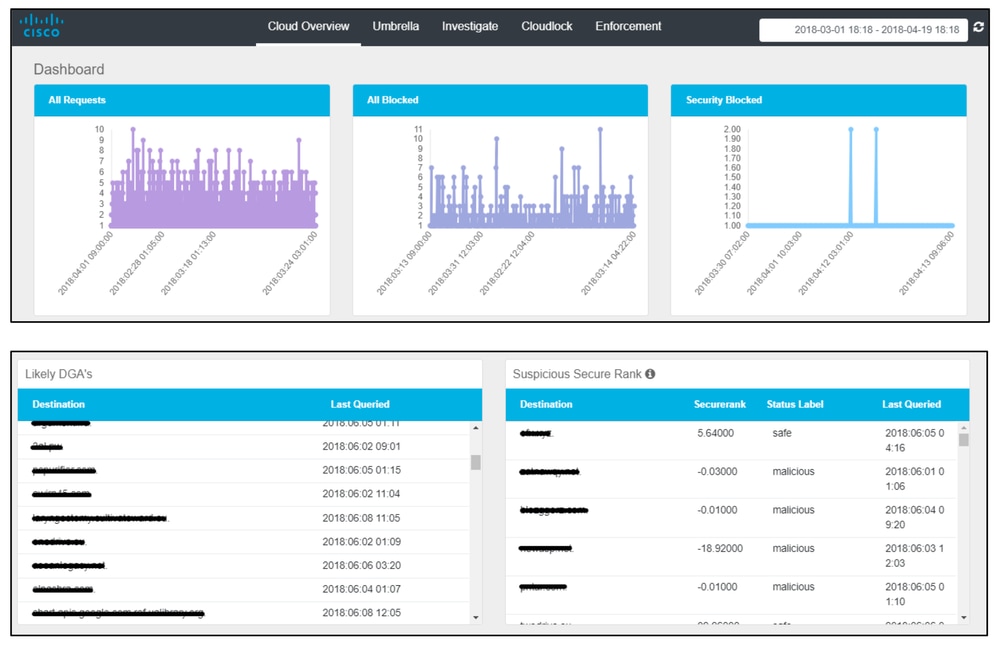The height and width of the screenshot is (648, 998).
Task: Click the down arrow in Likely DGA's scrollbar
Action: point(475,617)
